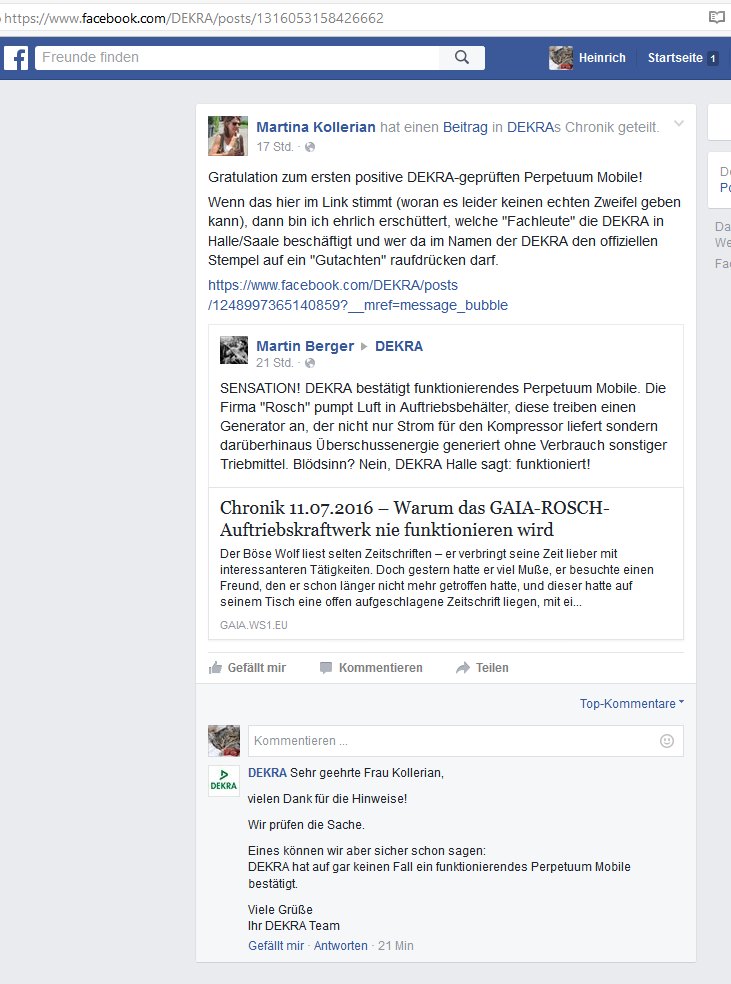Open Martin Berger's profile photo

(233, 350)
